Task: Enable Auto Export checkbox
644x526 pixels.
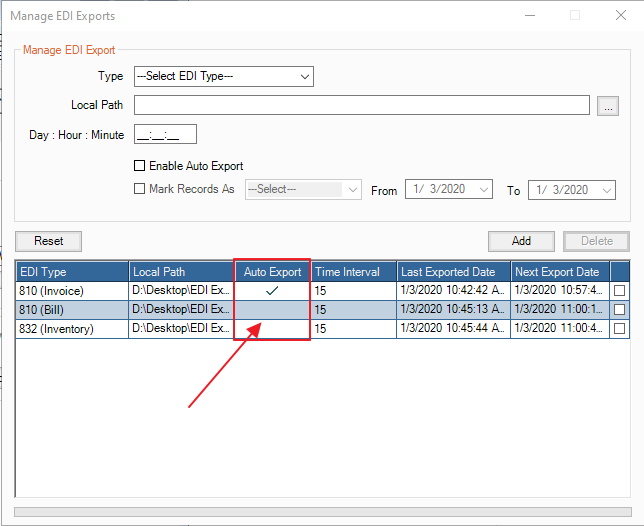Action: tap(140, 166)
